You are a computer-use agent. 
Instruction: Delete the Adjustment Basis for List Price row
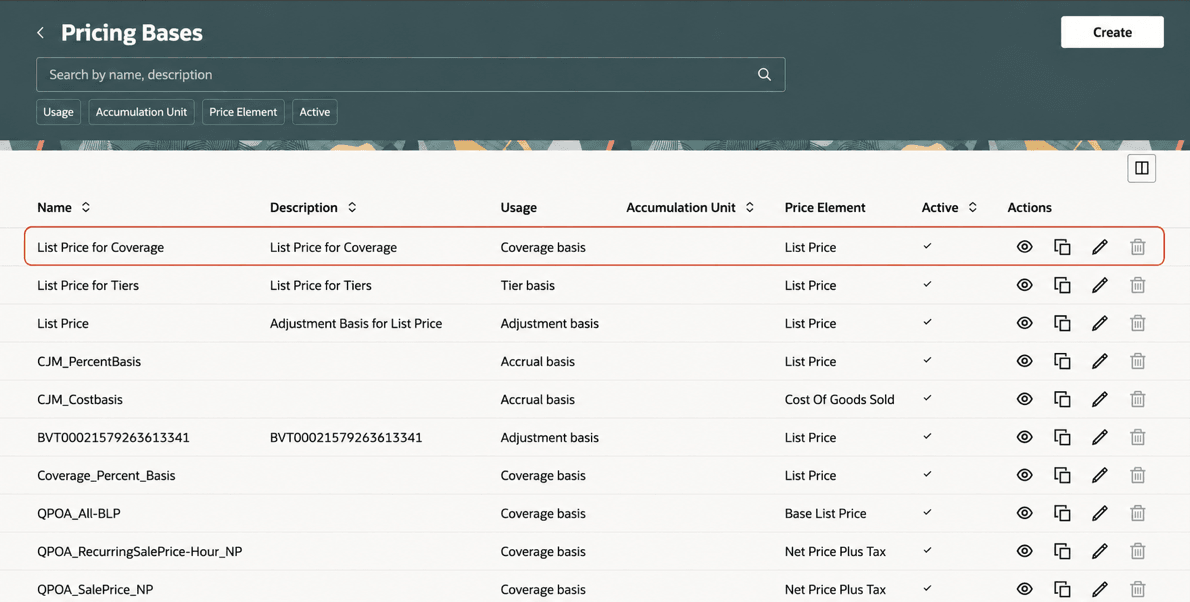tap(1138, 323)
